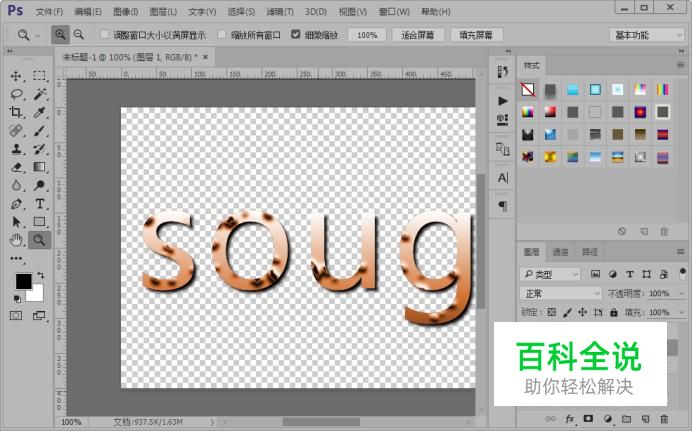This screenshot has height=431, width=692.
Task: Create a new layer
Action: 645,419
